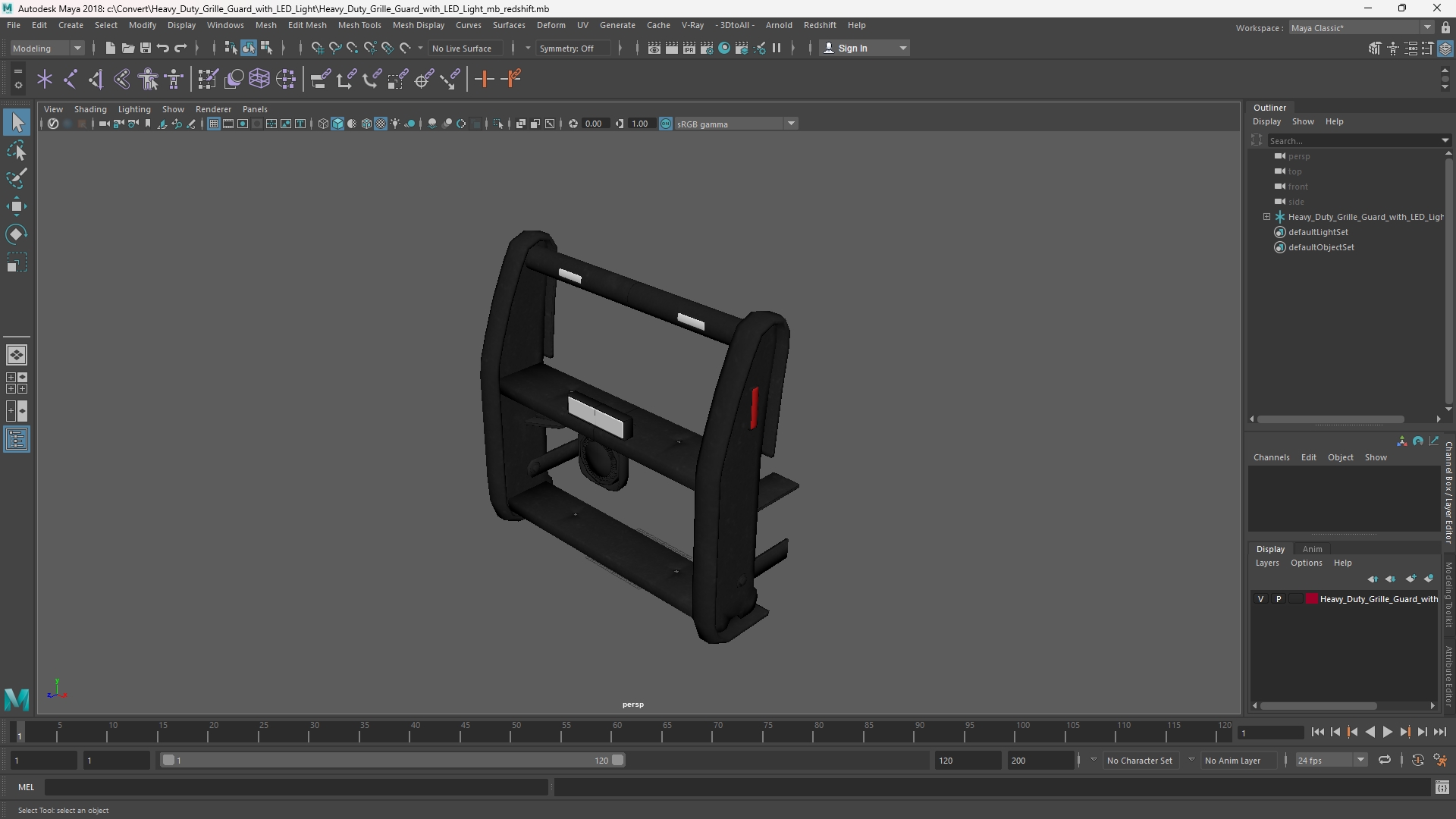Select the Lasso tool in the toolbox
Image resolution: width=1456 pixels, height=819 pixels.
click(x=17, y=151)
